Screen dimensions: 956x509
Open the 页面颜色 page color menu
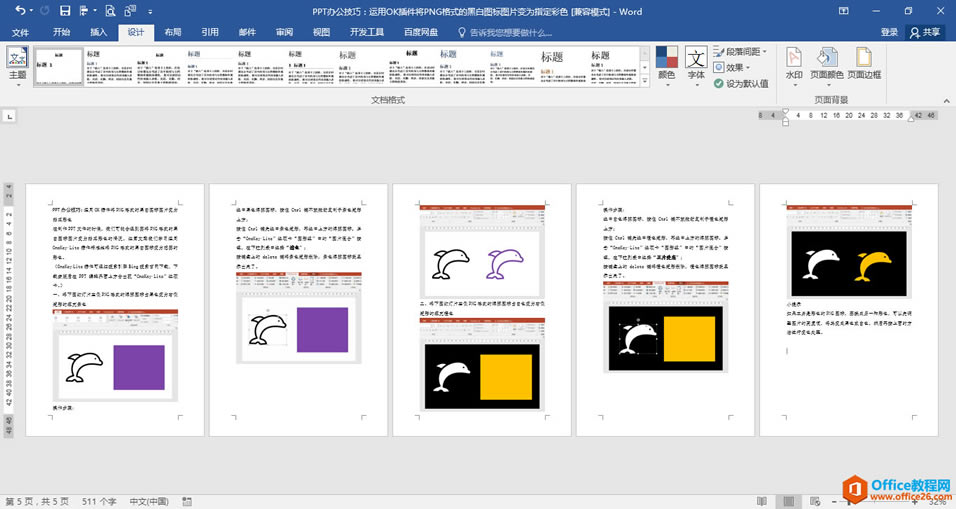click(827, 66)
